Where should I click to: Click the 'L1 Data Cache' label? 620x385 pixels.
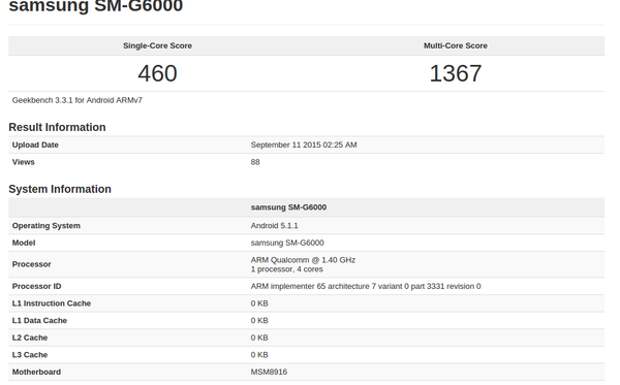(x=40, y=321)
